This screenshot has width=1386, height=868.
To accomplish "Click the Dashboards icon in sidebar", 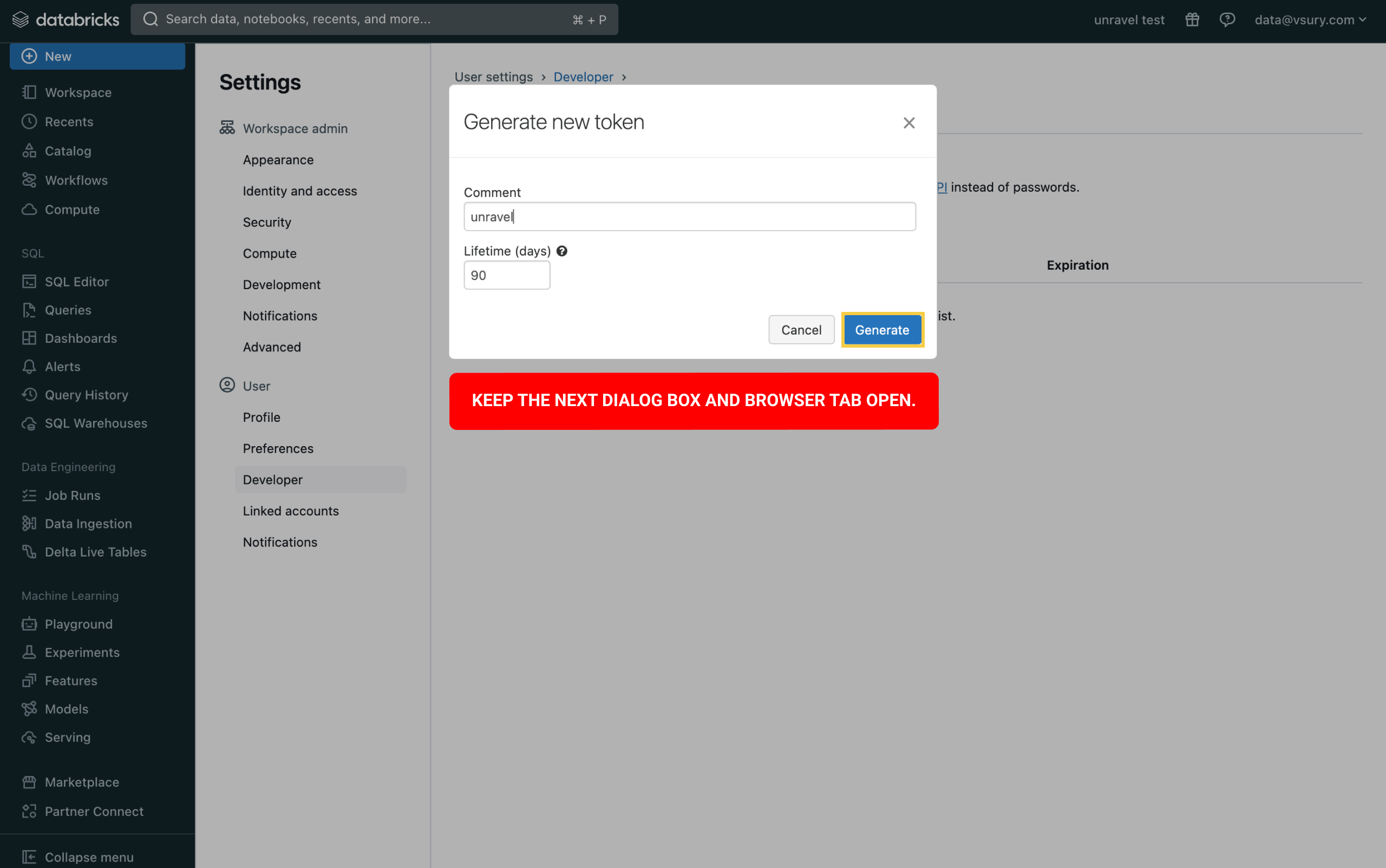I will tap(29, 338).
